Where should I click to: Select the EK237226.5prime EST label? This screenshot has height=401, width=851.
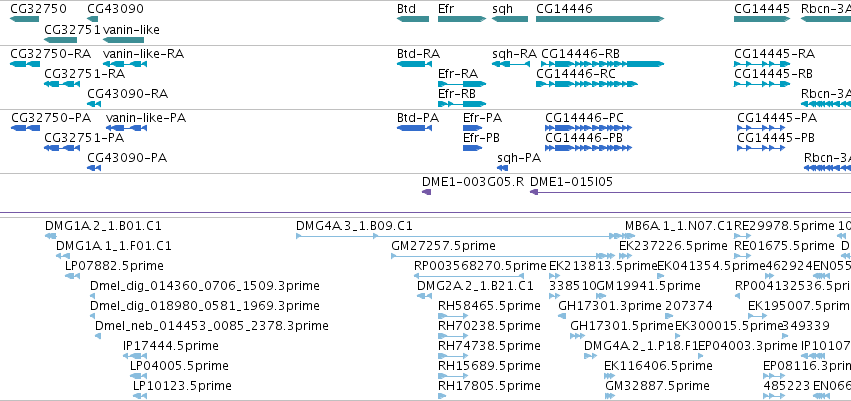673,246
